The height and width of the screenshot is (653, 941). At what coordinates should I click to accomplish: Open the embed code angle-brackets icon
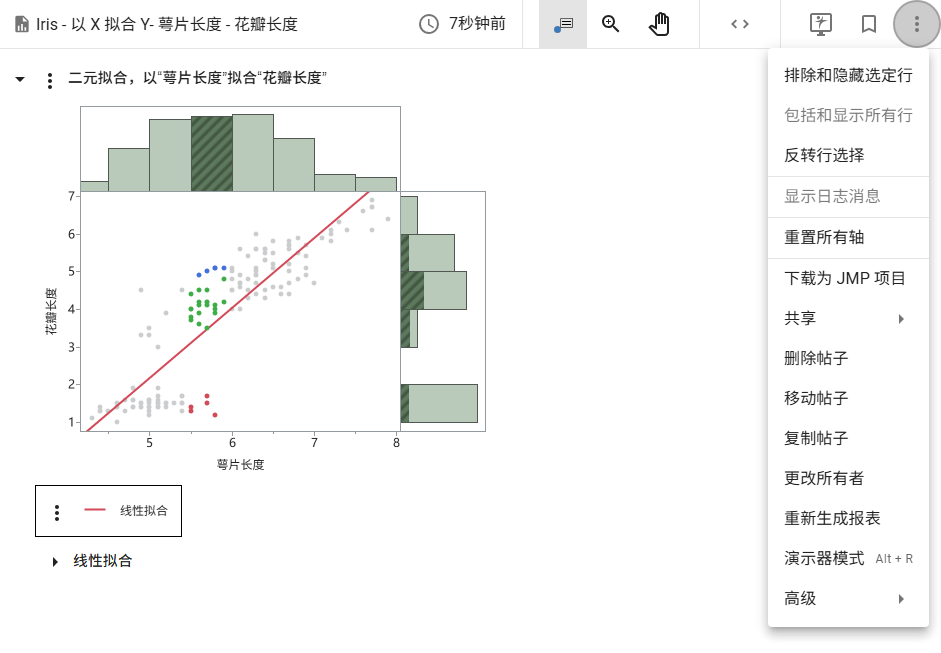tap(739, 24)
